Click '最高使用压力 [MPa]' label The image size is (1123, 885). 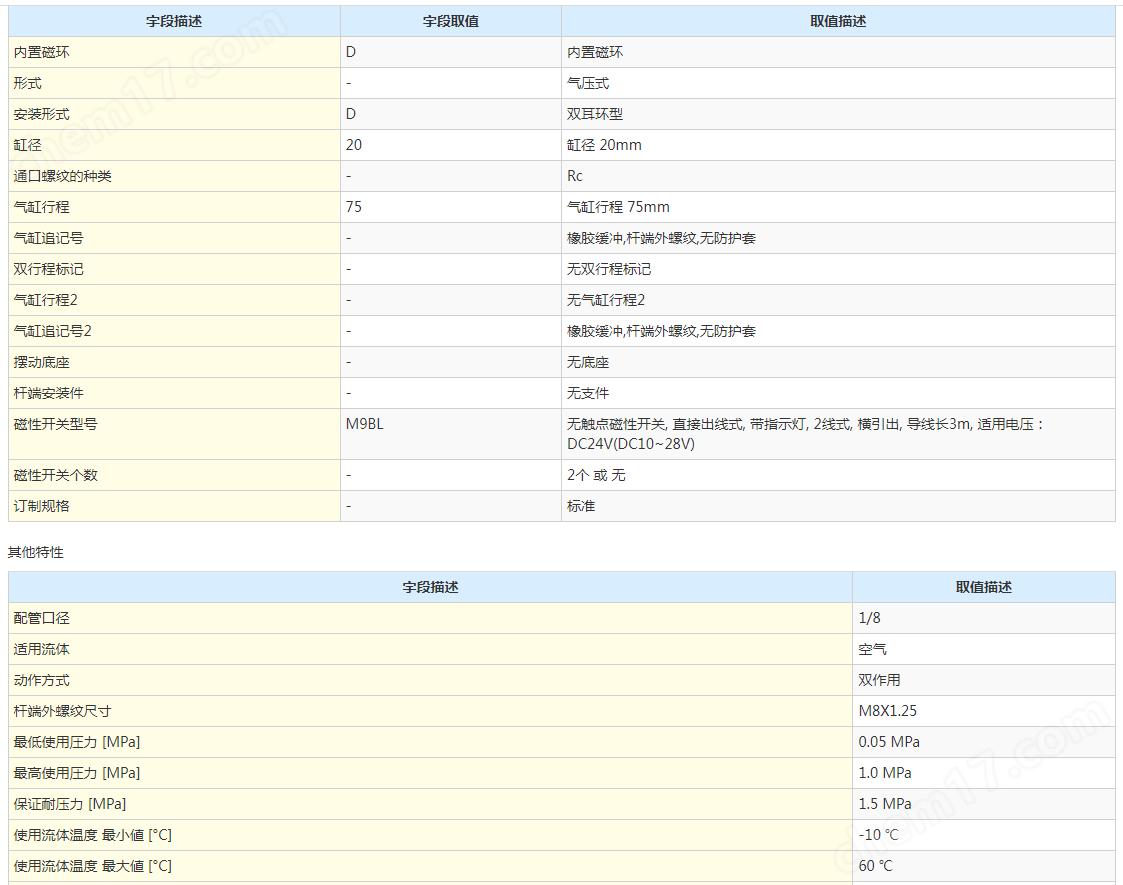coord(77,773)
